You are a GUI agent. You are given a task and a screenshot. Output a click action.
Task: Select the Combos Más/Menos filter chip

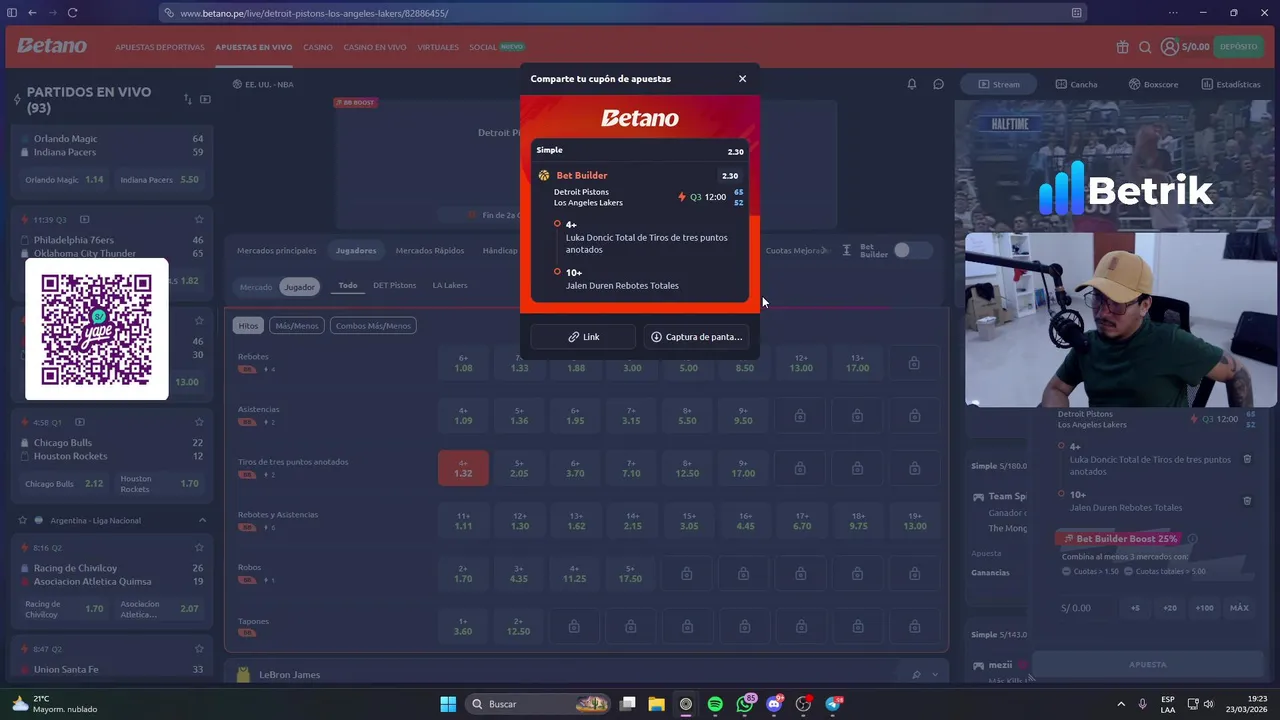pos(373,325)
